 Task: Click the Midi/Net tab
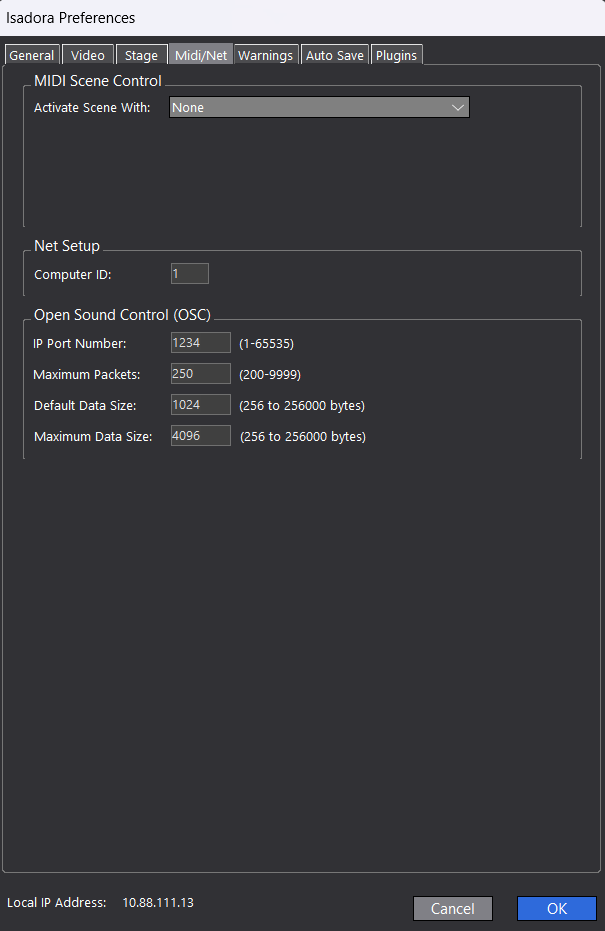tap(201, 55)
